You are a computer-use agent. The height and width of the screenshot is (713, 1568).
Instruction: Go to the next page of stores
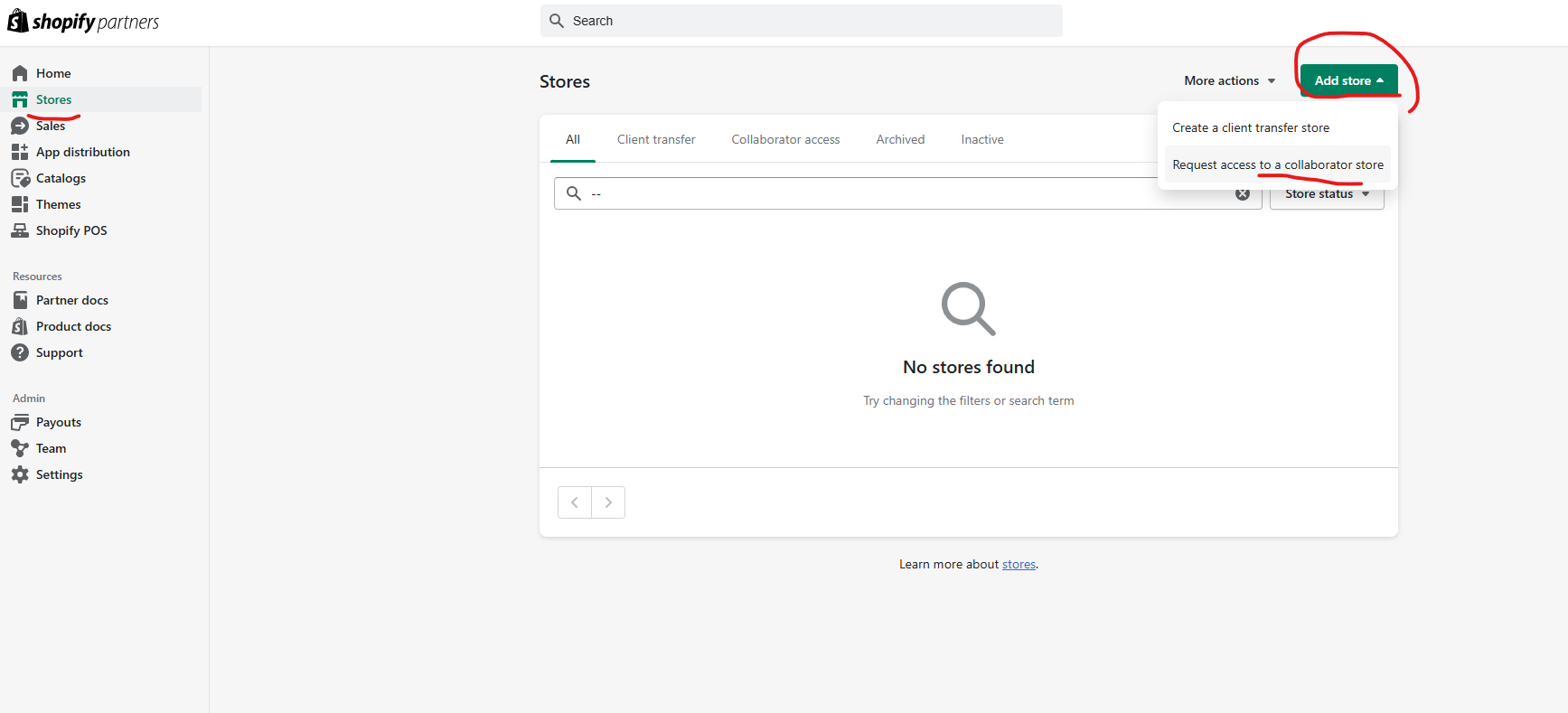608,502
